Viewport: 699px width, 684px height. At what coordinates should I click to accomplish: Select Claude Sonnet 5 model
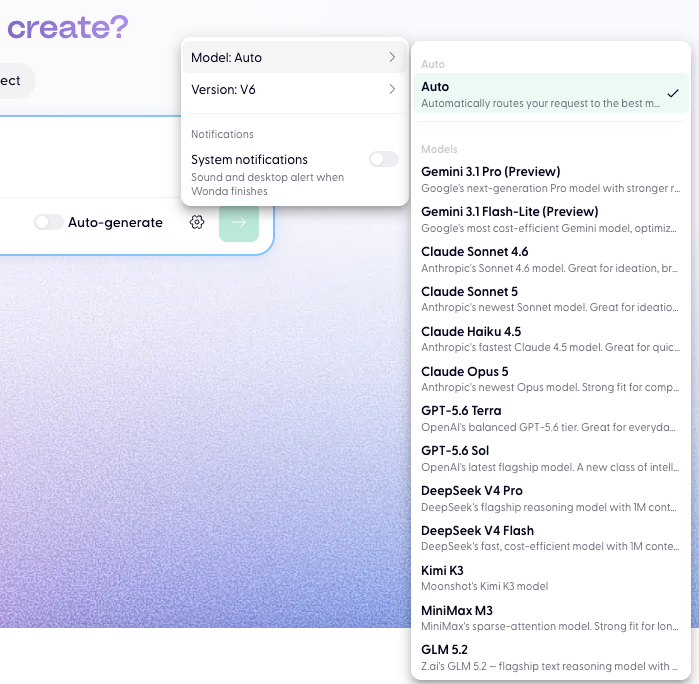[x=551, y=299]
